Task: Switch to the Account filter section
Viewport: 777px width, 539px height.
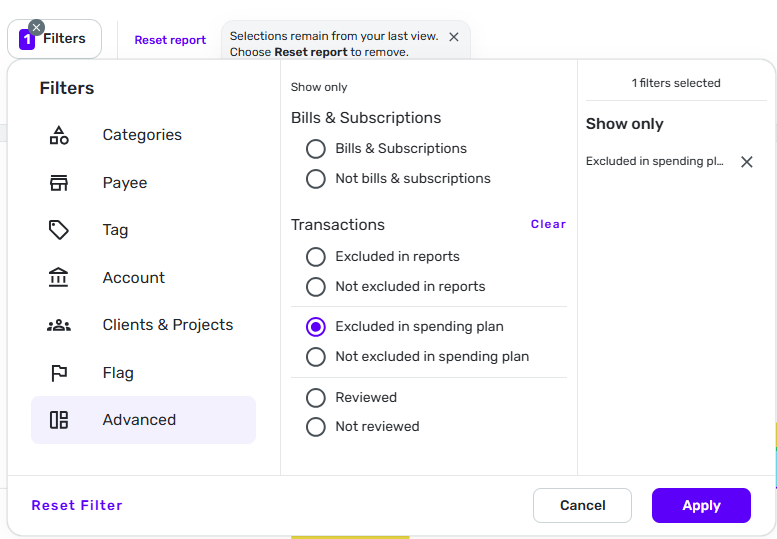Action: click(x=133, y=278)
